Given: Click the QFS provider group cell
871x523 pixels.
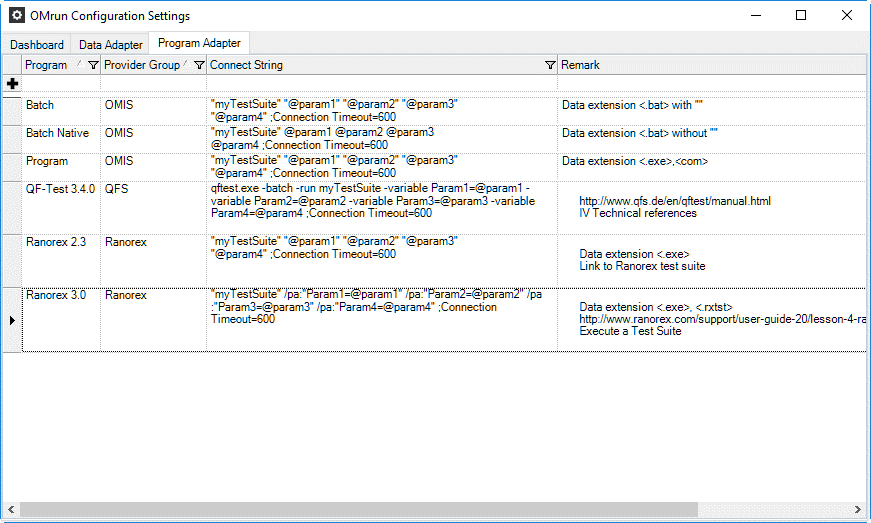Looking at the screenshot, I should [x=153, y=208].
